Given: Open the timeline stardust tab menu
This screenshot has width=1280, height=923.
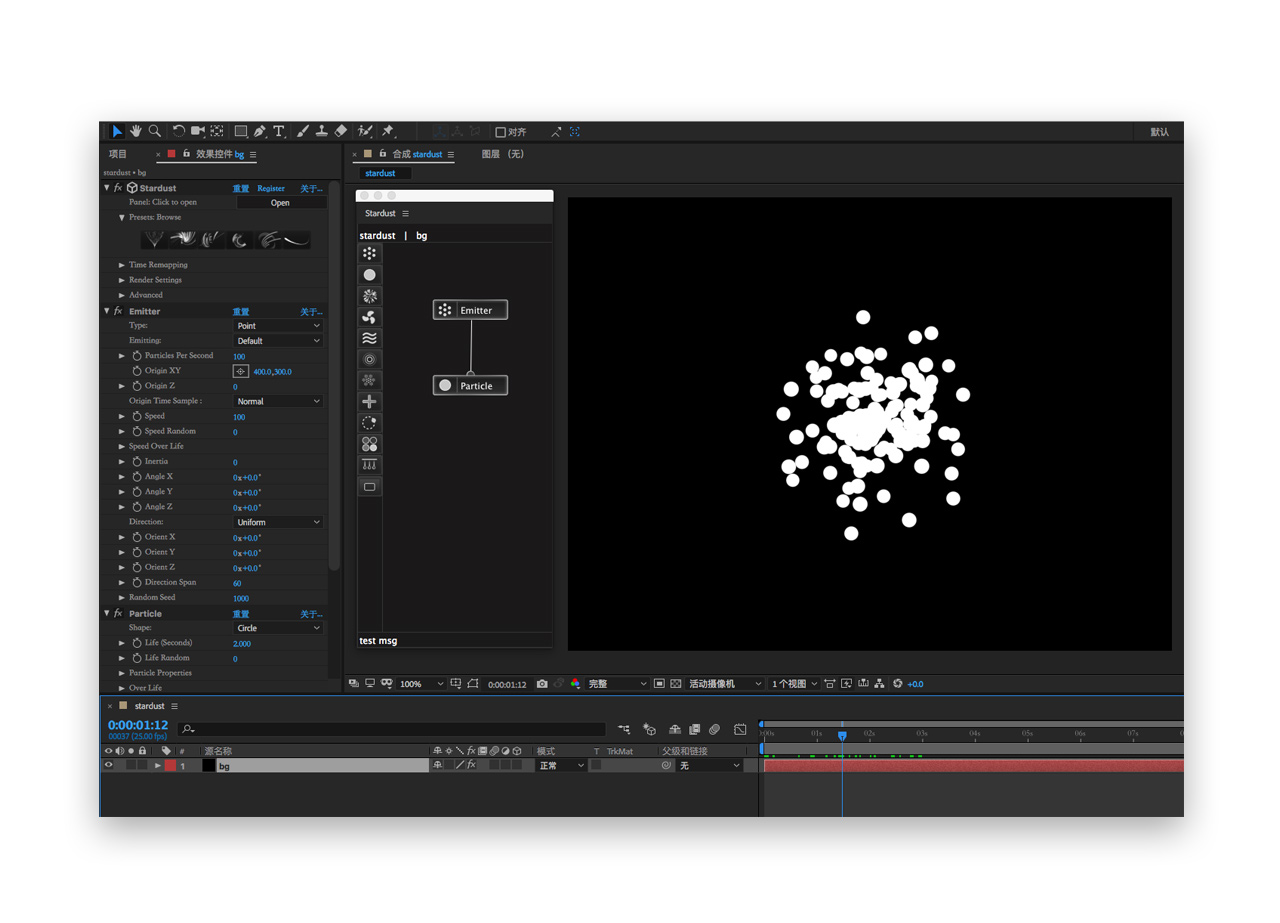Looking at the screenshot, I should 174,706.
